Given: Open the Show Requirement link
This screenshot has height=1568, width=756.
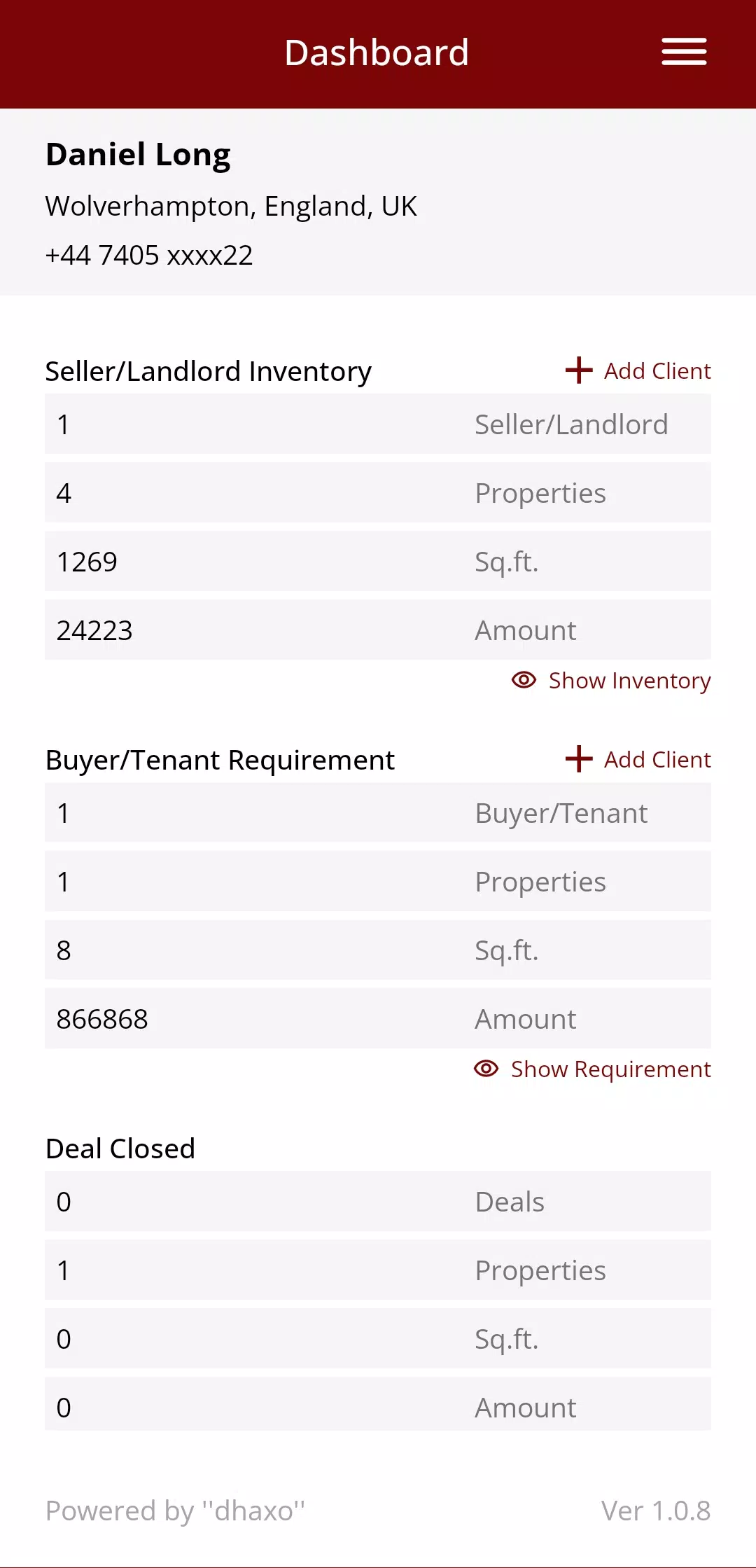Looking at the screenshot, I should 610,1069.
